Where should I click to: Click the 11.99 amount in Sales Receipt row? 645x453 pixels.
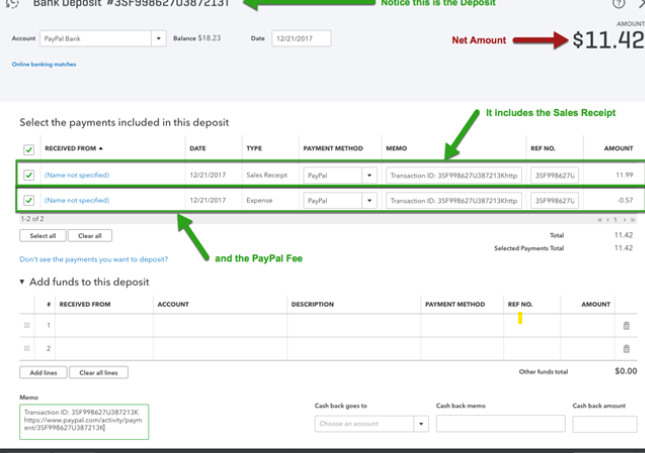point(624,175)
